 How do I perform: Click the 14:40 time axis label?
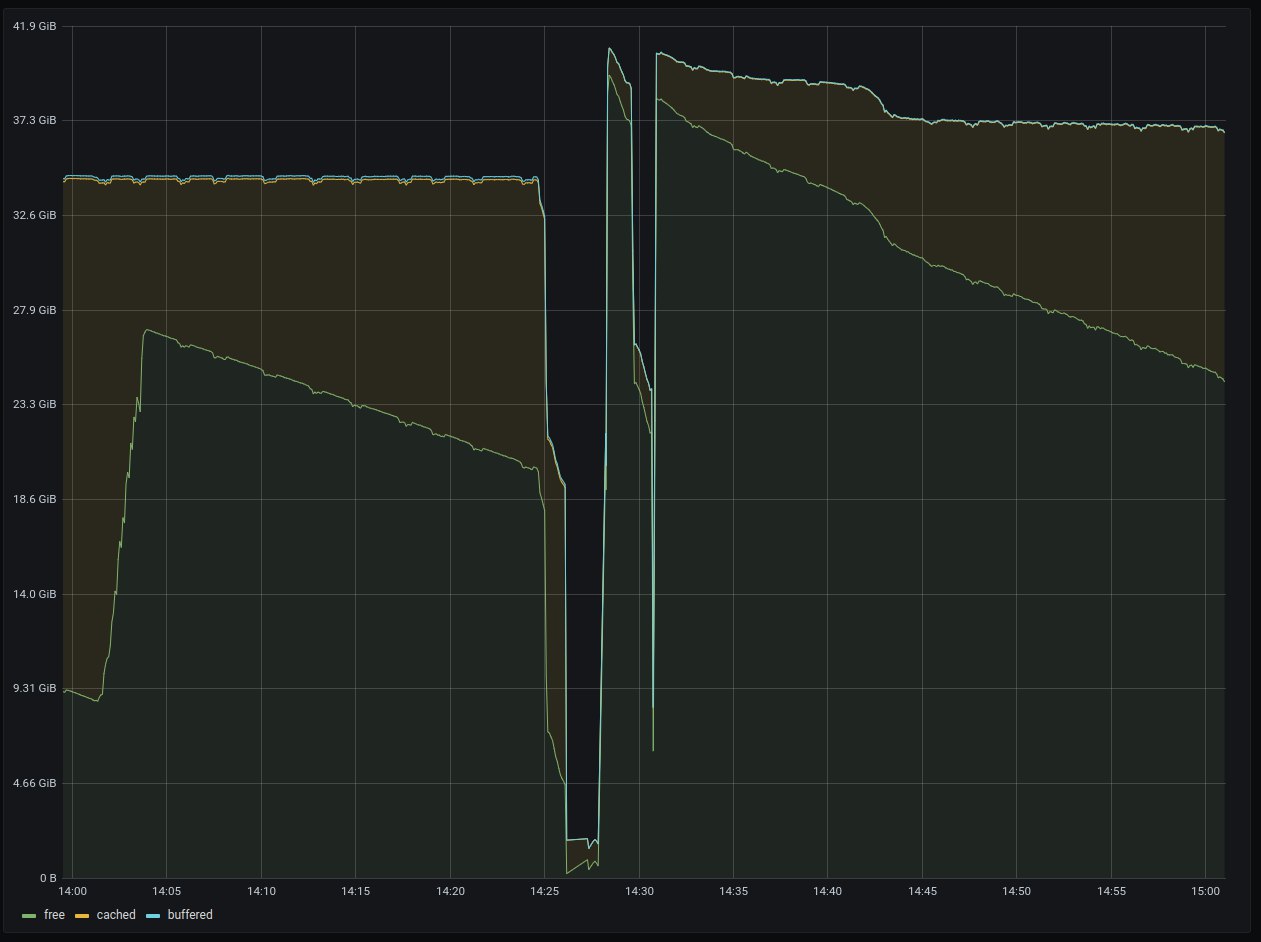pyautogui.click(x=827, y=890)
